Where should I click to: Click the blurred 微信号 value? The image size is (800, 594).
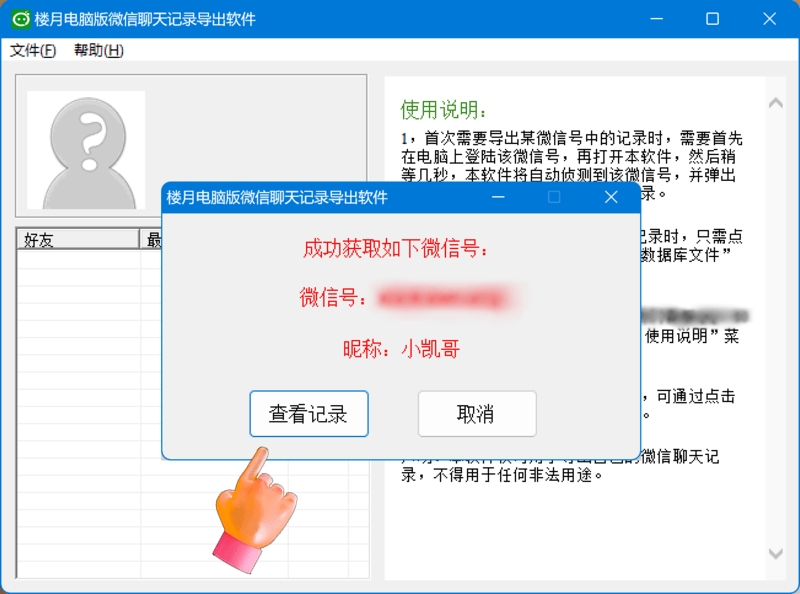point(445,297)
